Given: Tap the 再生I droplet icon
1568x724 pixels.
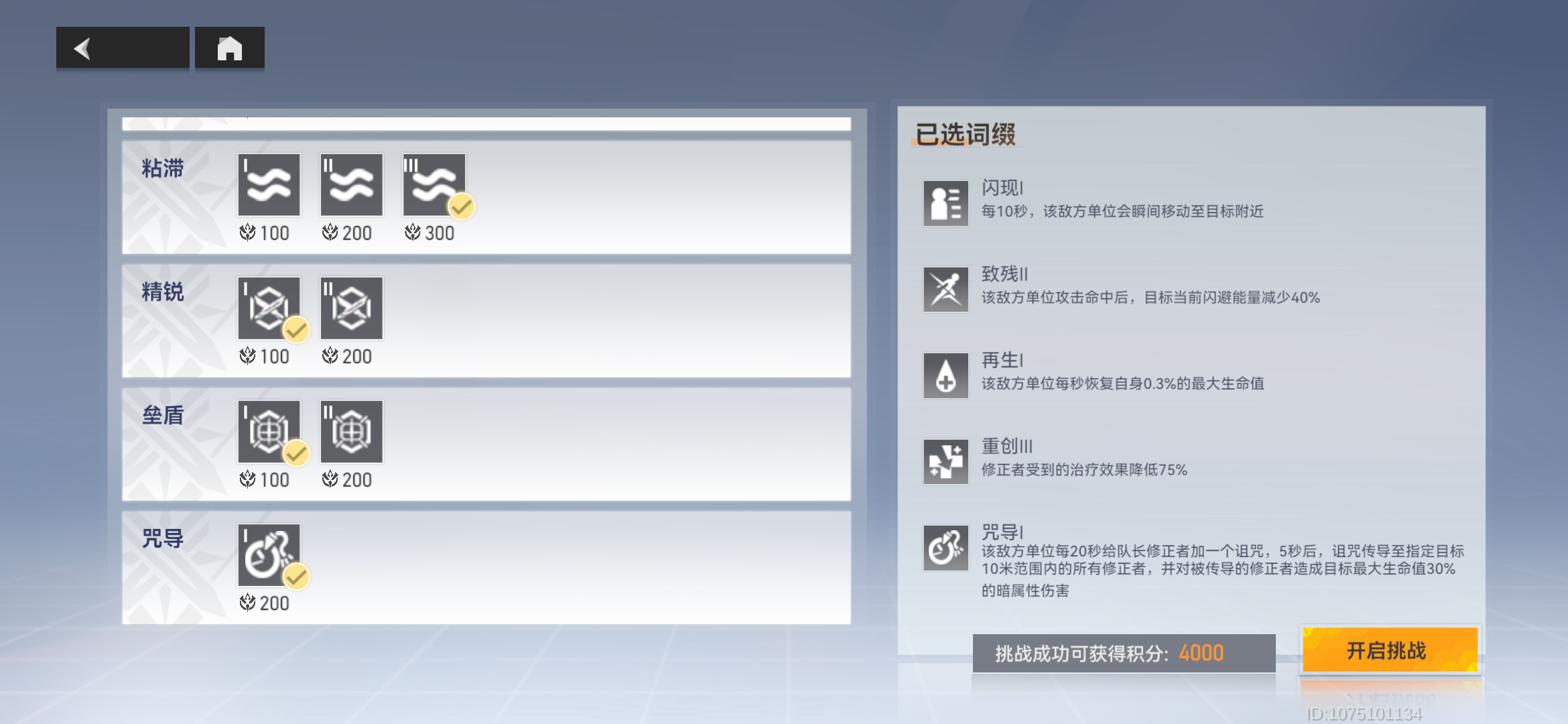Looking at the screenshot, I should (945, 375).
